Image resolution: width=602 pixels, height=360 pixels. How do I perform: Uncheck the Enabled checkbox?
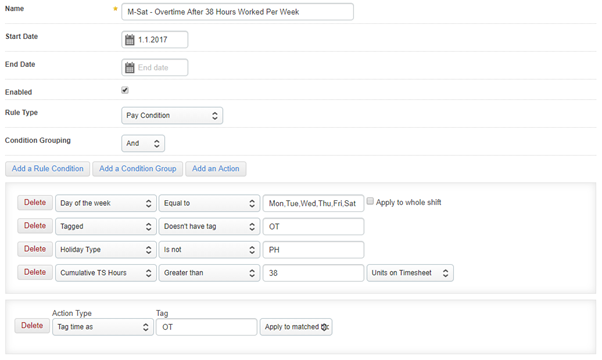coord(125,90)
